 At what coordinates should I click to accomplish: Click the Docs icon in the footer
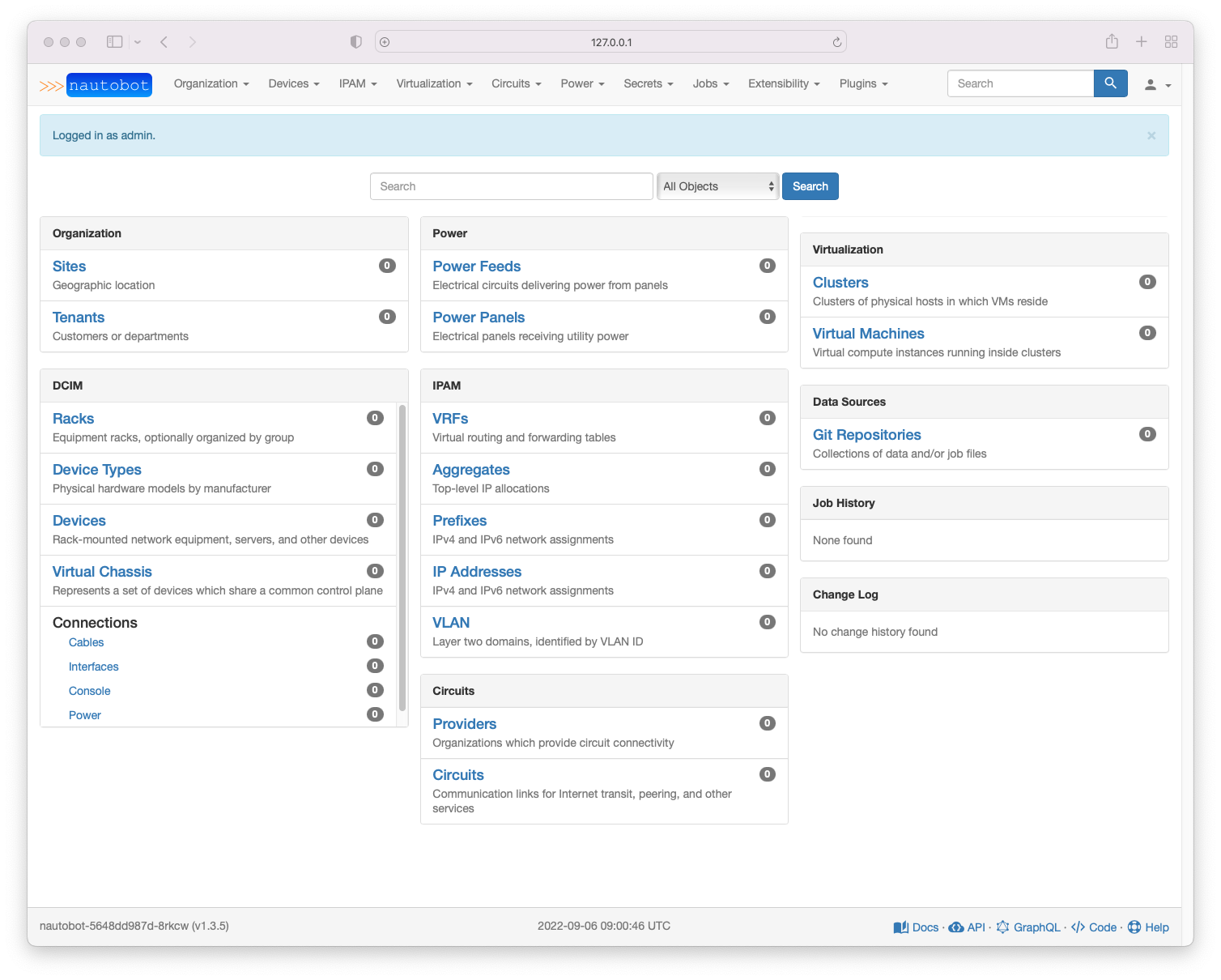pos(901,927)
